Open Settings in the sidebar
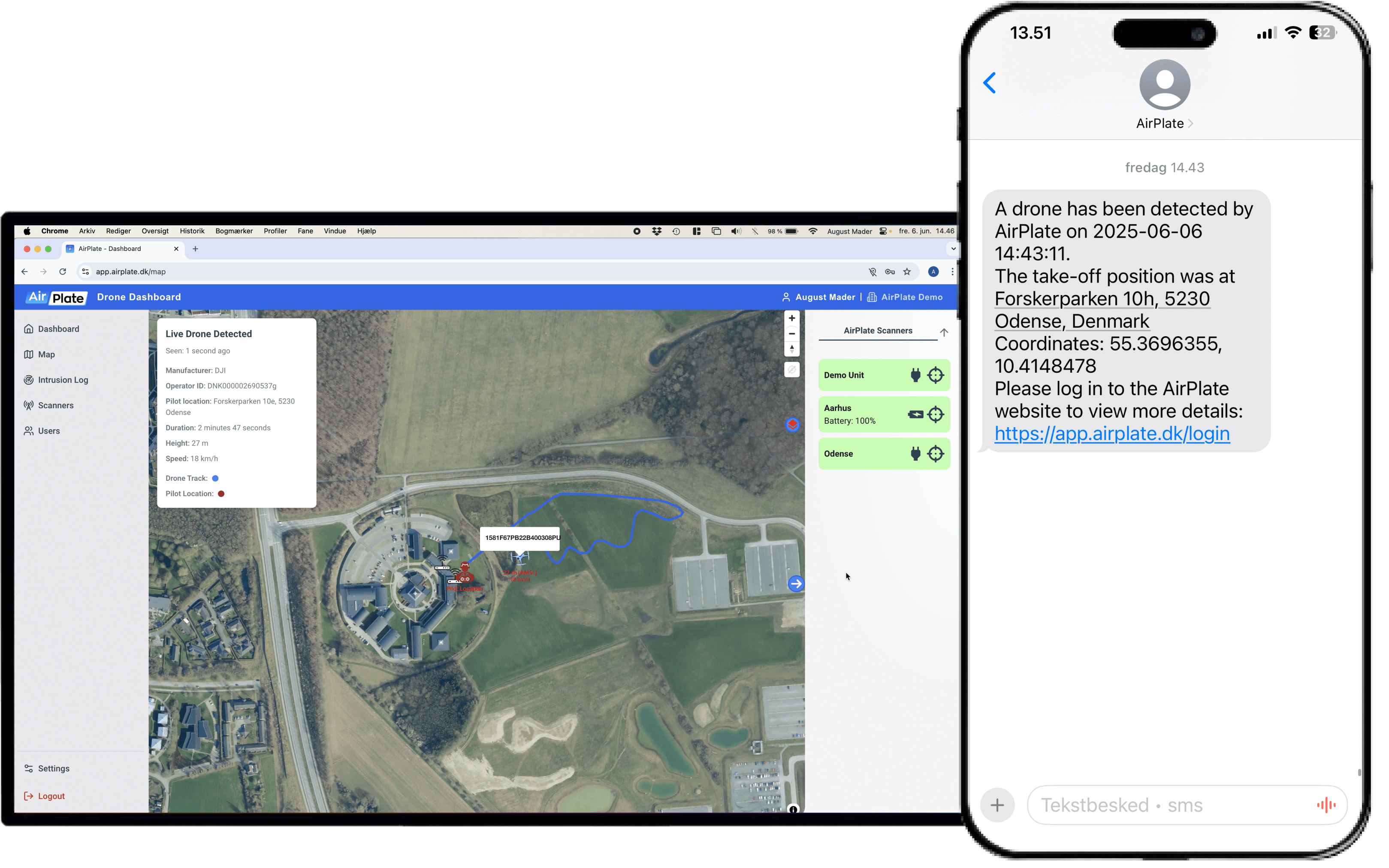1389x868 pixels. [x=53, y=768]
